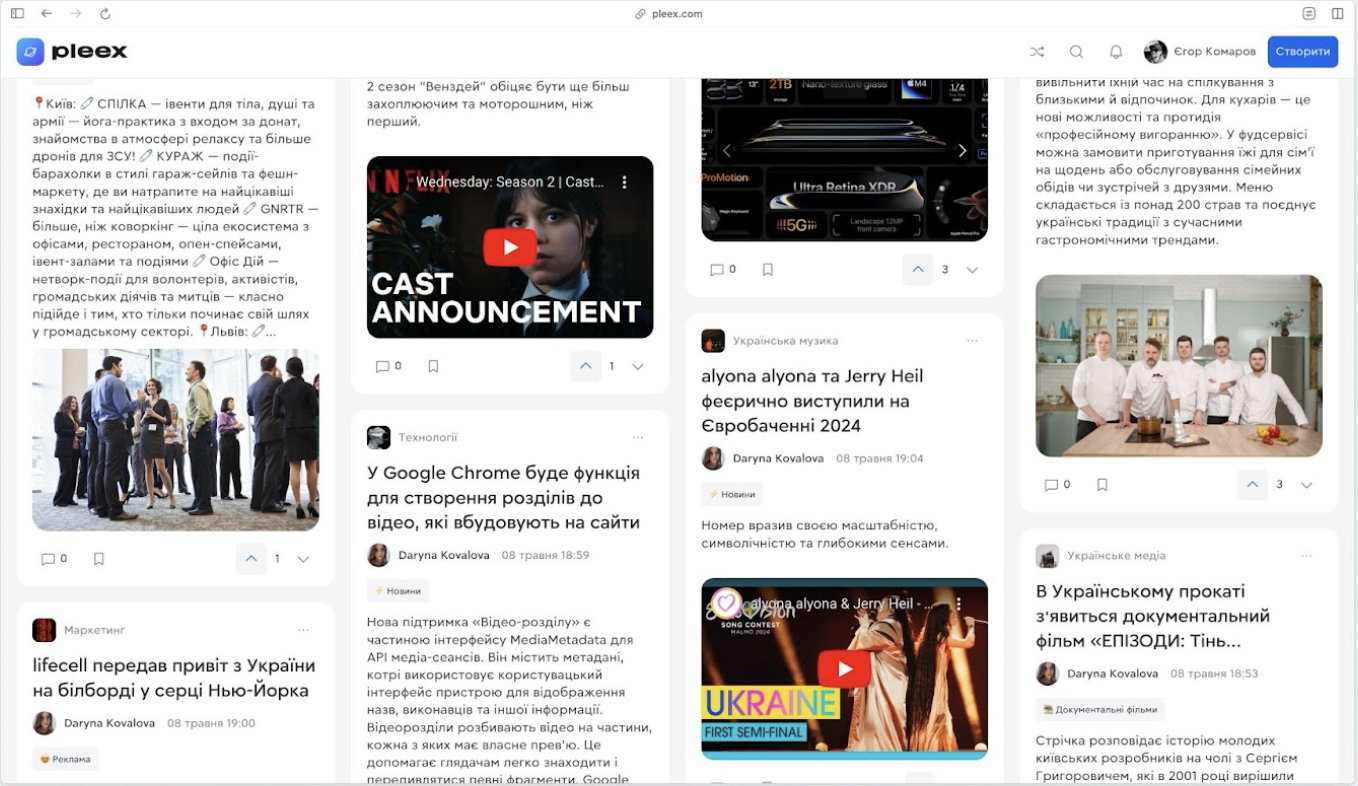Open more options for ЕПІЗОДИ film post
The width and height of the screenshot is (1358, 786).
(x=1306, y=556)
